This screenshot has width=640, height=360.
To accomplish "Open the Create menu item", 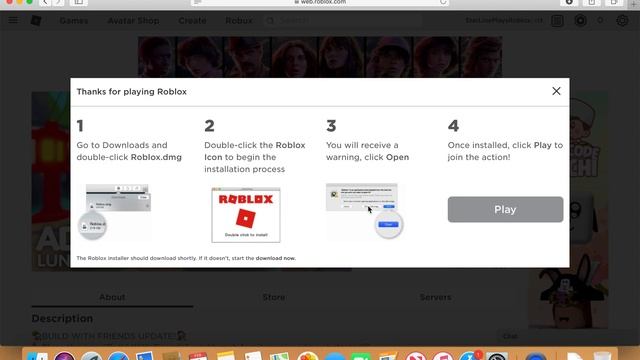I will (192, 20).
